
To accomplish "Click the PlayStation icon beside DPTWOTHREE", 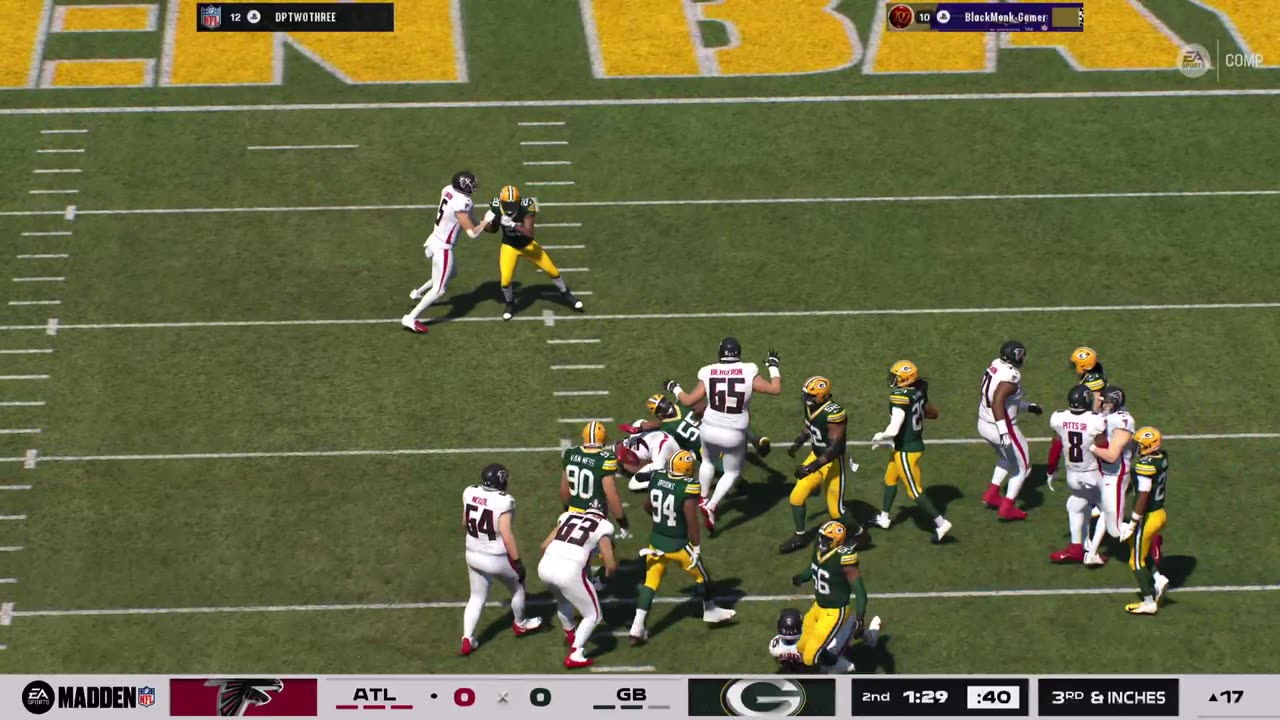I will click(x=254, y=17).
